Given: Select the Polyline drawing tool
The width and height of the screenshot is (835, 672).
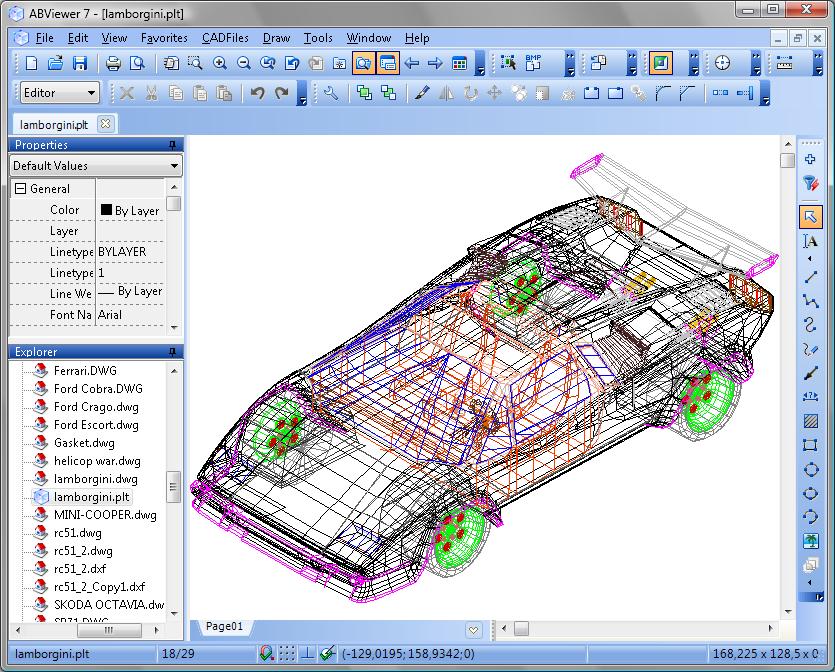Looking at the screenshot, I should [811, 301].
